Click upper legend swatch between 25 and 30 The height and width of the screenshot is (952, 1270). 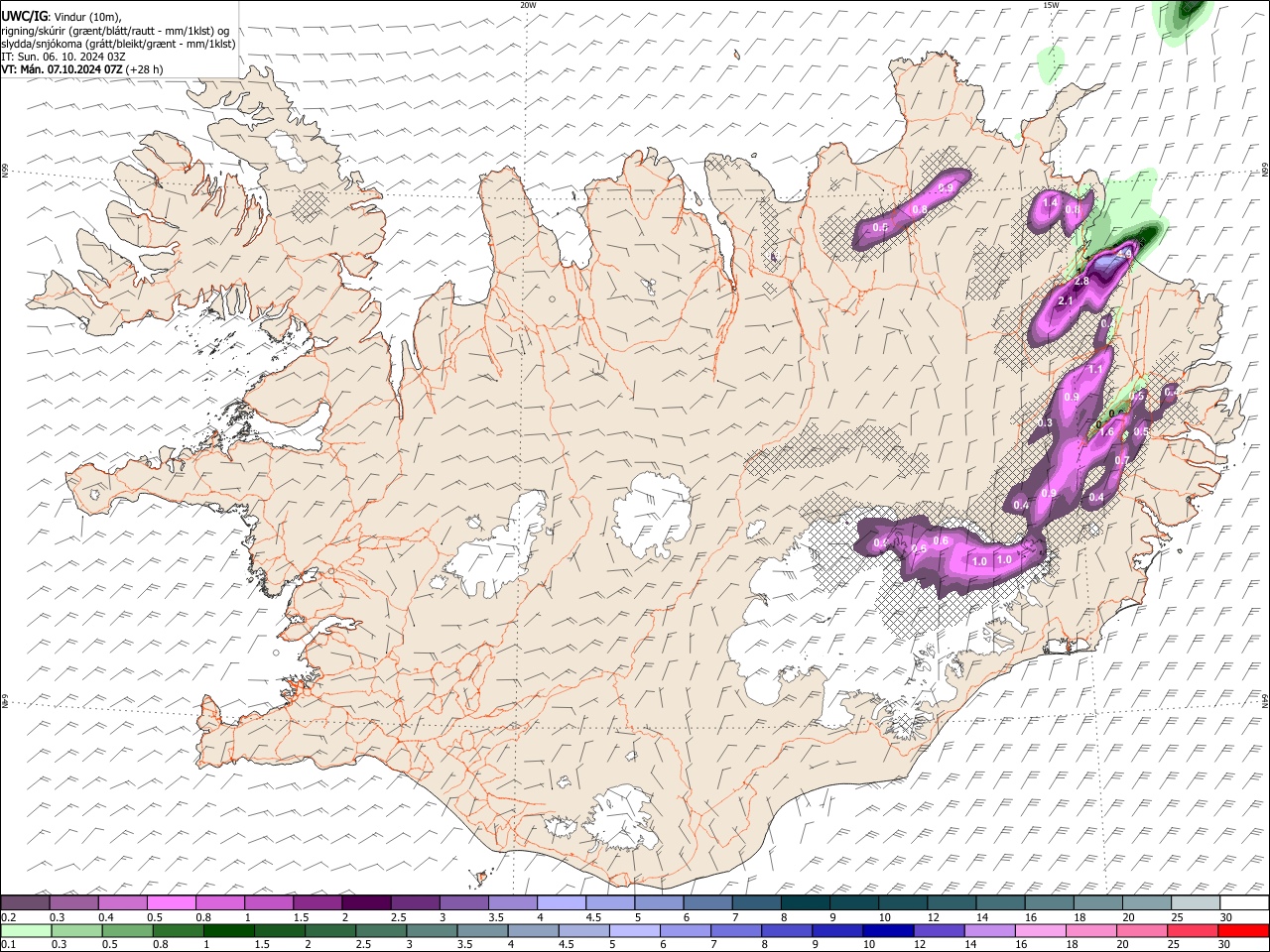pos(1195,902)
